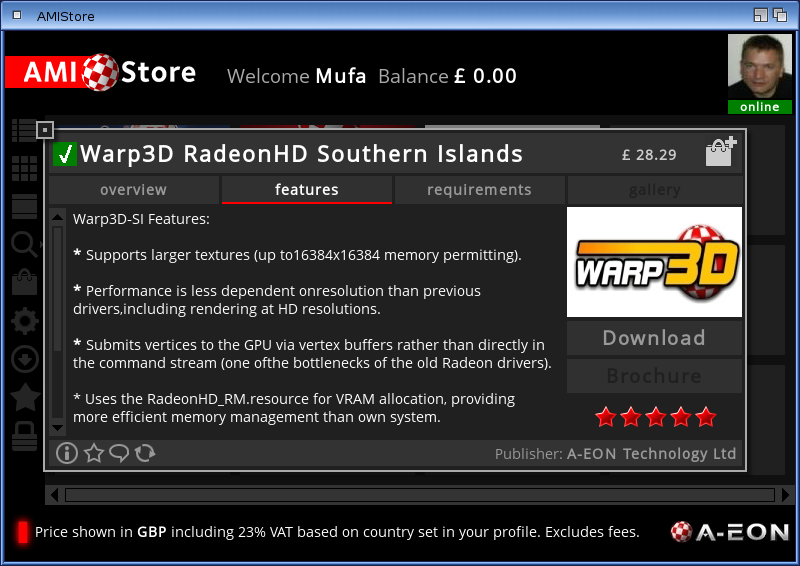Open search with the magnifier icon

[x=24, y=244]
